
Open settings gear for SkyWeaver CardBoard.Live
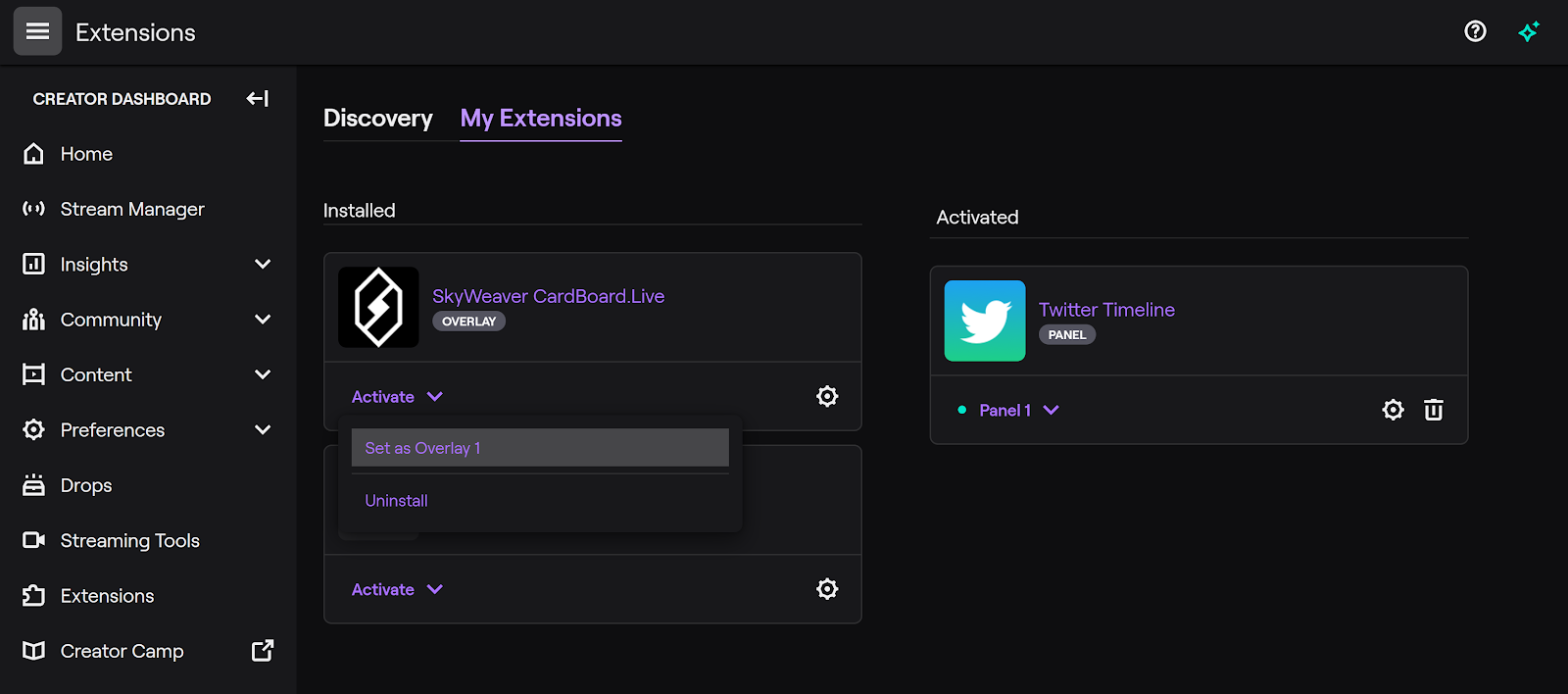(x=827, y=396)
